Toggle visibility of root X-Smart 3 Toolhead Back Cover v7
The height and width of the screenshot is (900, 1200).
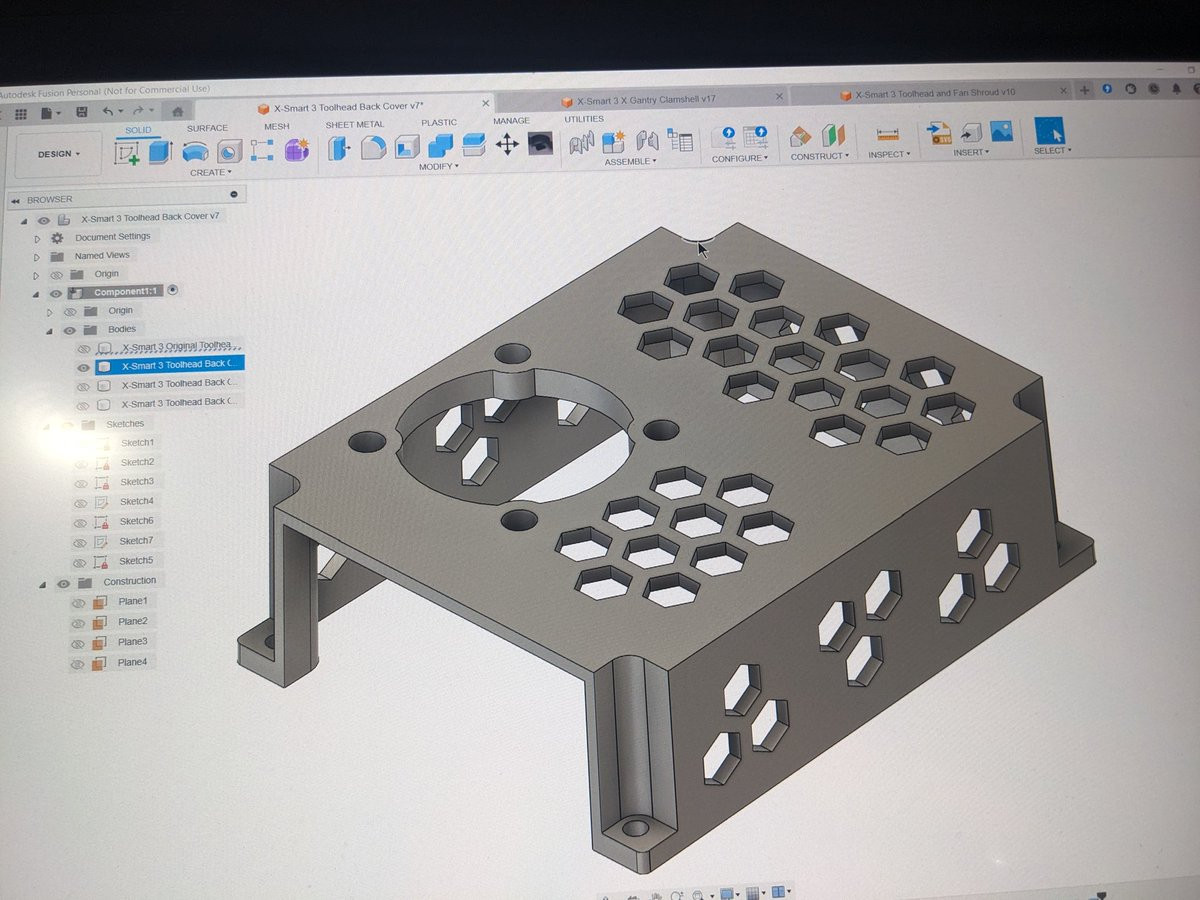pyautogui.click(x=44, y=219)
